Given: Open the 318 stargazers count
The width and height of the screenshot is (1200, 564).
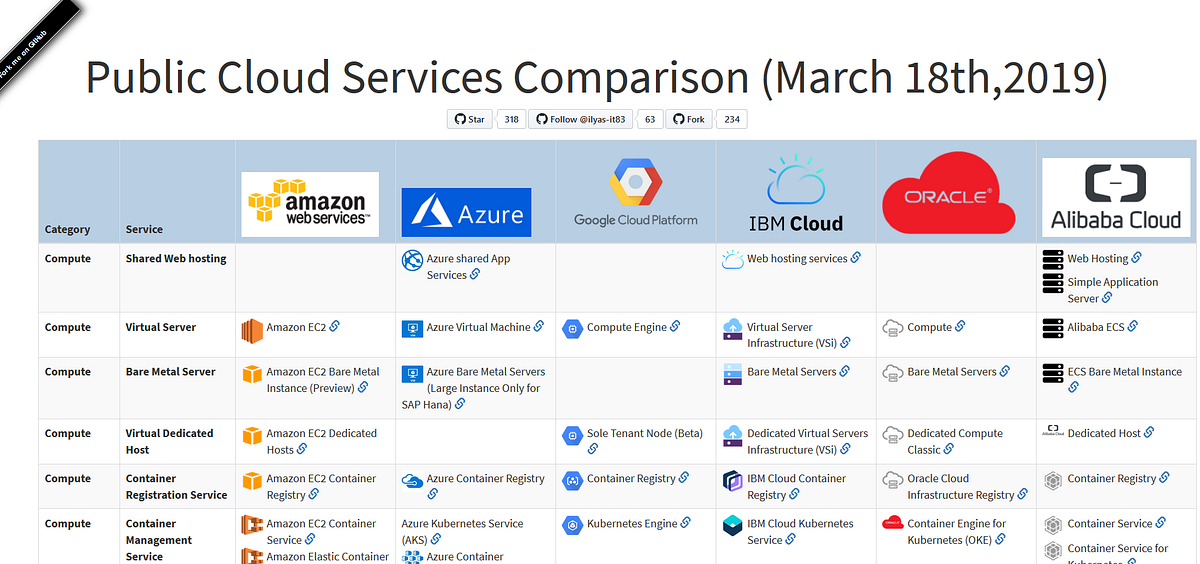Looking at the screenshot, I should [511, 119].
